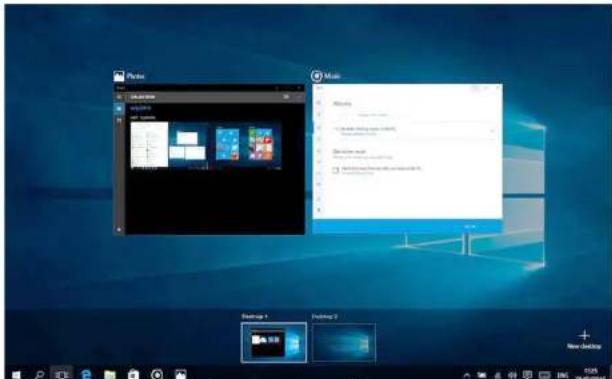The height and width of the screenshot is (379, 612).
Task: Click the Photos app icon in window title
Action: 119,76
